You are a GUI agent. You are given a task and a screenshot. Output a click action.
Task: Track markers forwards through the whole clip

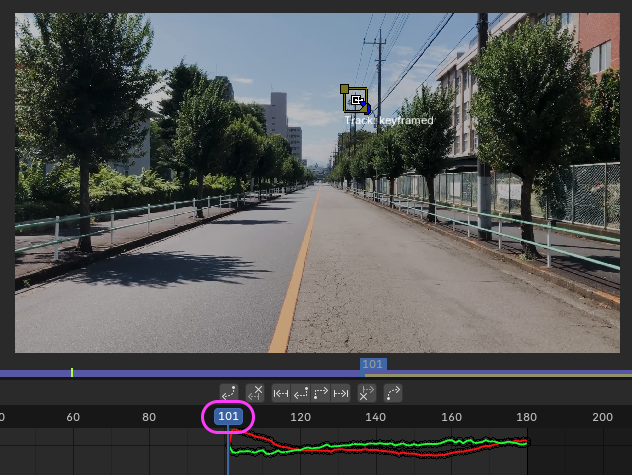point(340,393)
